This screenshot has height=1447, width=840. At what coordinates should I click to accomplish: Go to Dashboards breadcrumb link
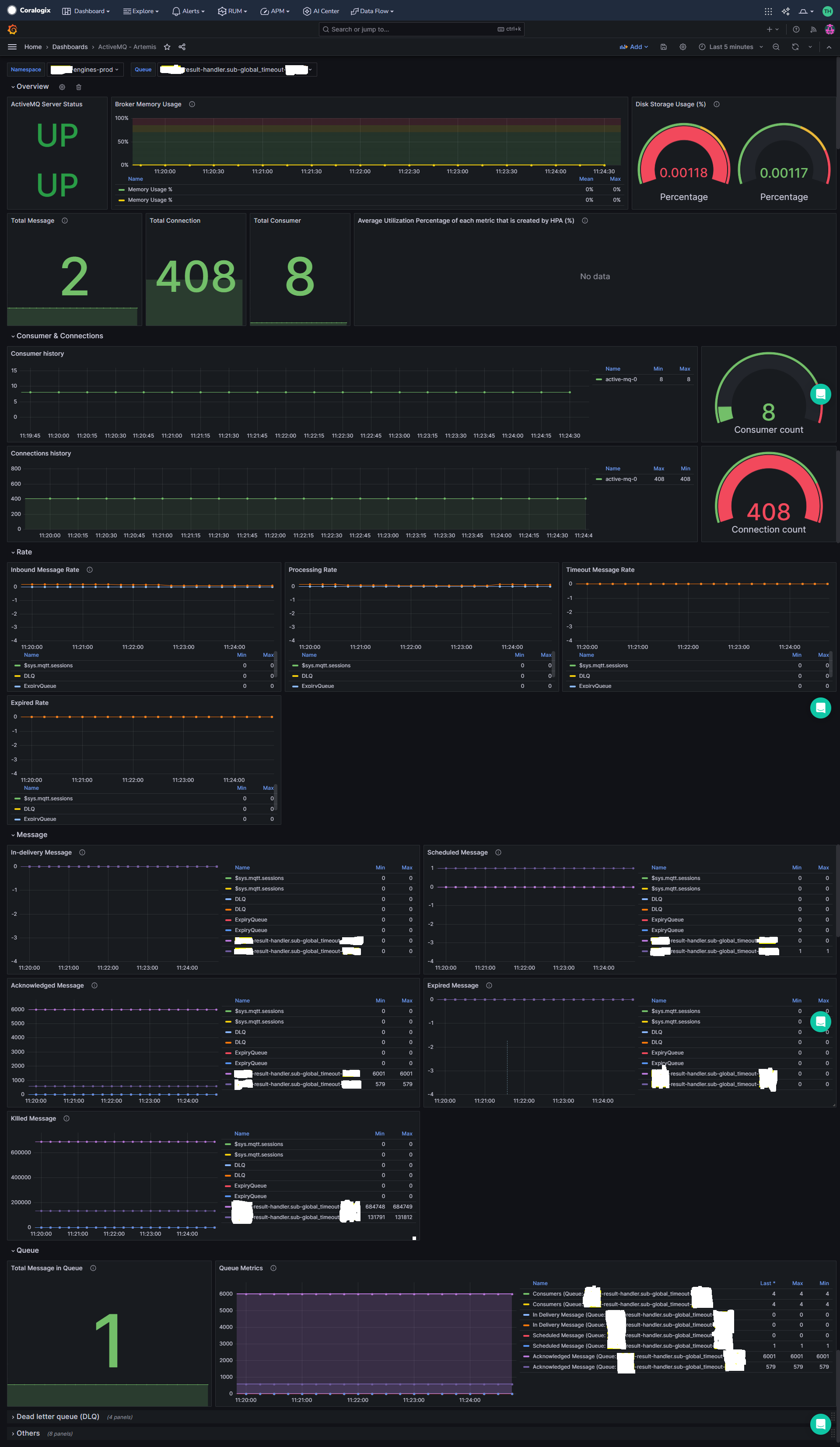pyautogui.click(x=70, y=47)
